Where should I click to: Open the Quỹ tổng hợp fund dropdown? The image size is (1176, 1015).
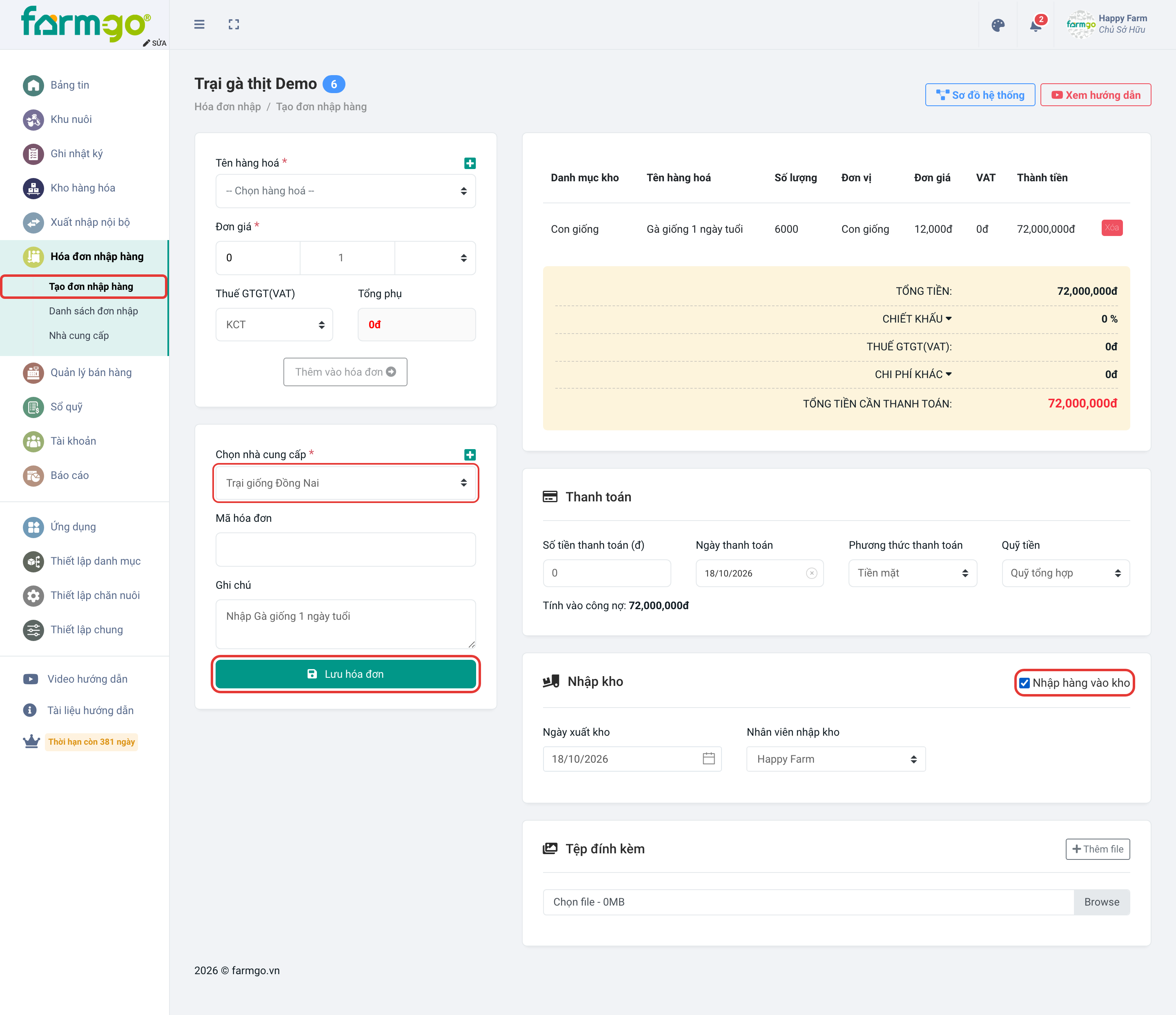point(1065,573)
